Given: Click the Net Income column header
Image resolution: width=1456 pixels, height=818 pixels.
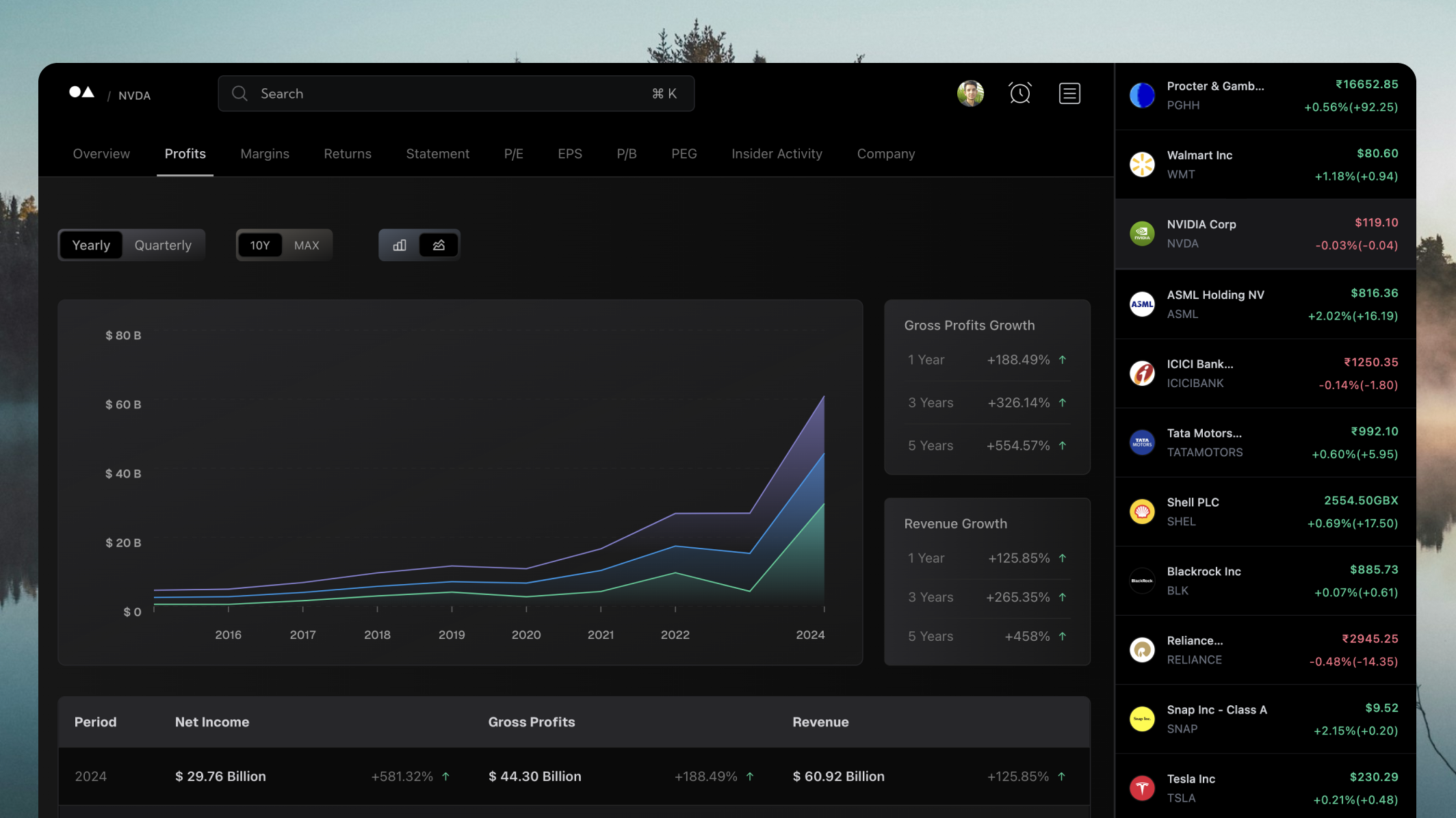Looking at the screenshot, I should click(x=212, y=722).
